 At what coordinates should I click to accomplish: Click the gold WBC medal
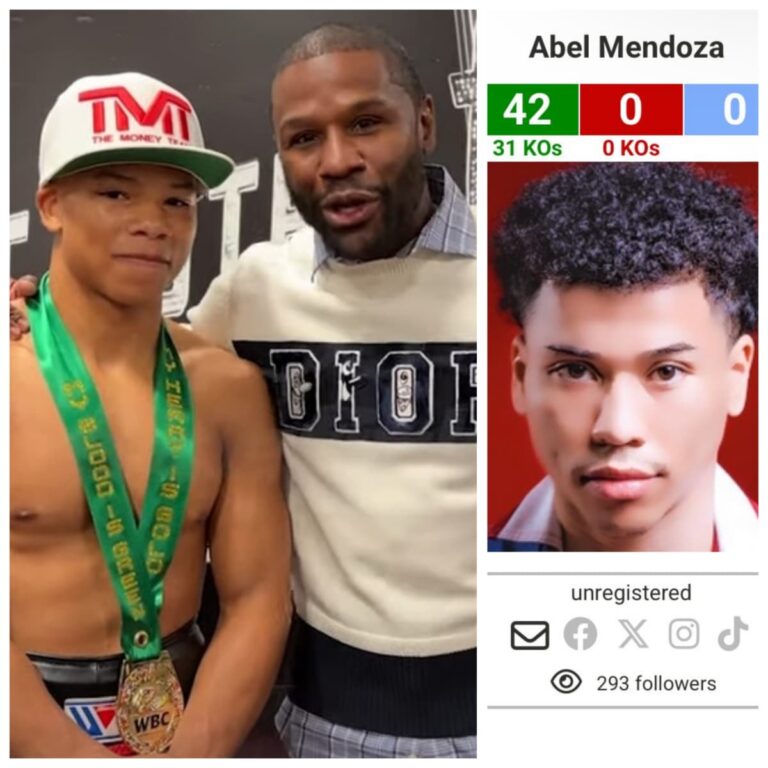[x=150, y=704]
